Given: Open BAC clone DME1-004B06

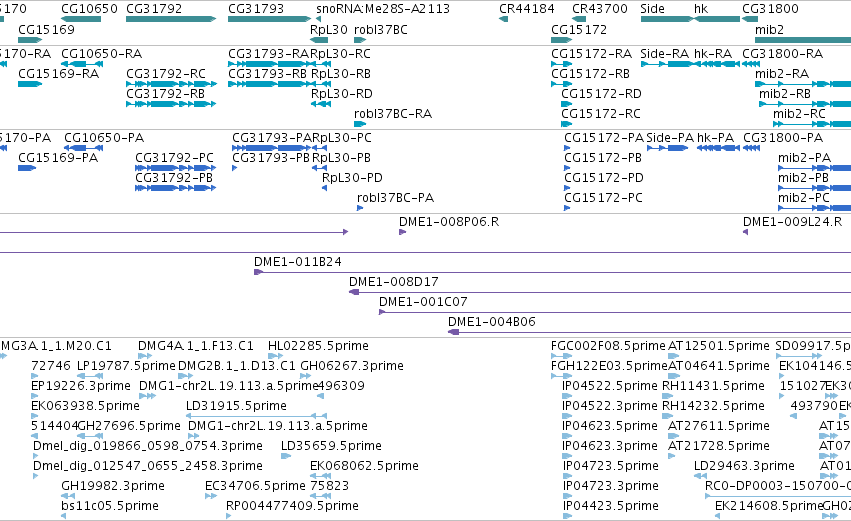Looking at the screenshot, I should click(492, 322).
